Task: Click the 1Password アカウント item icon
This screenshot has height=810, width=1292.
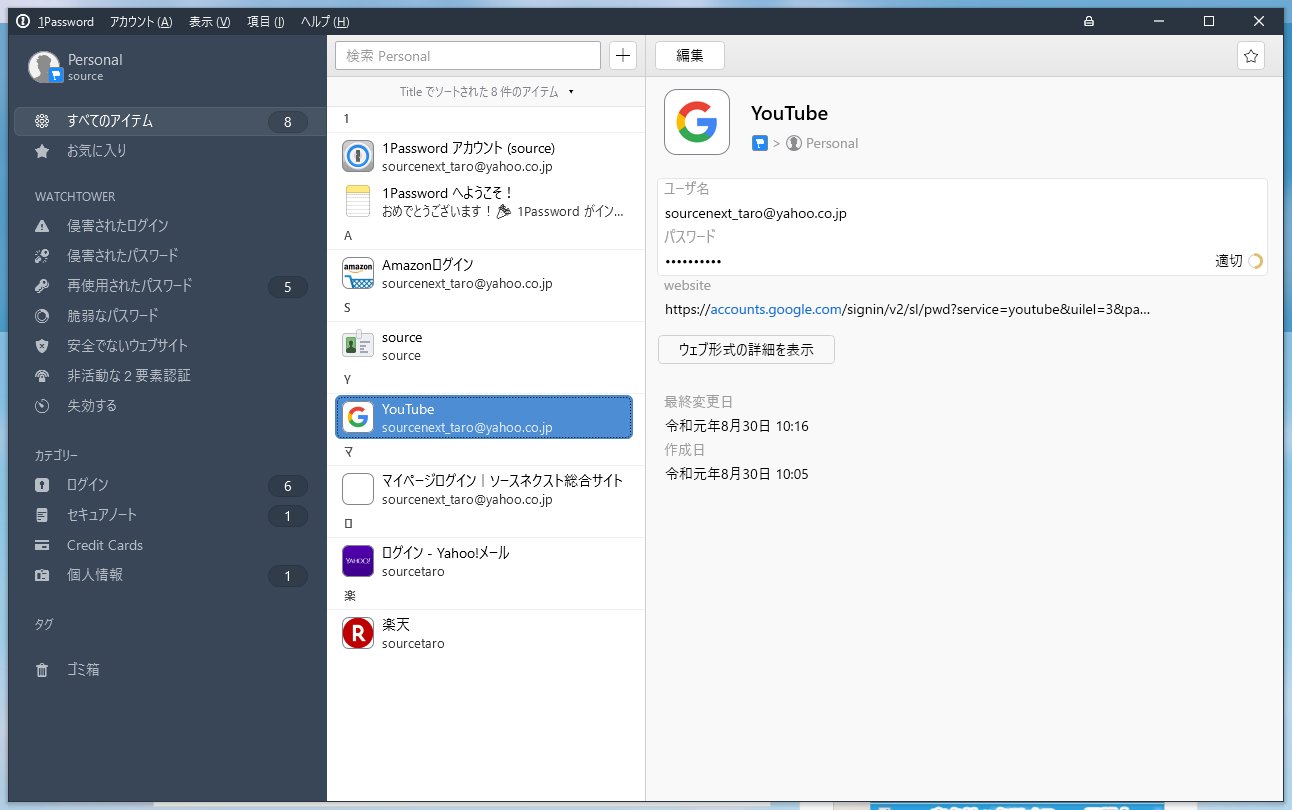Action: (358, 156)
